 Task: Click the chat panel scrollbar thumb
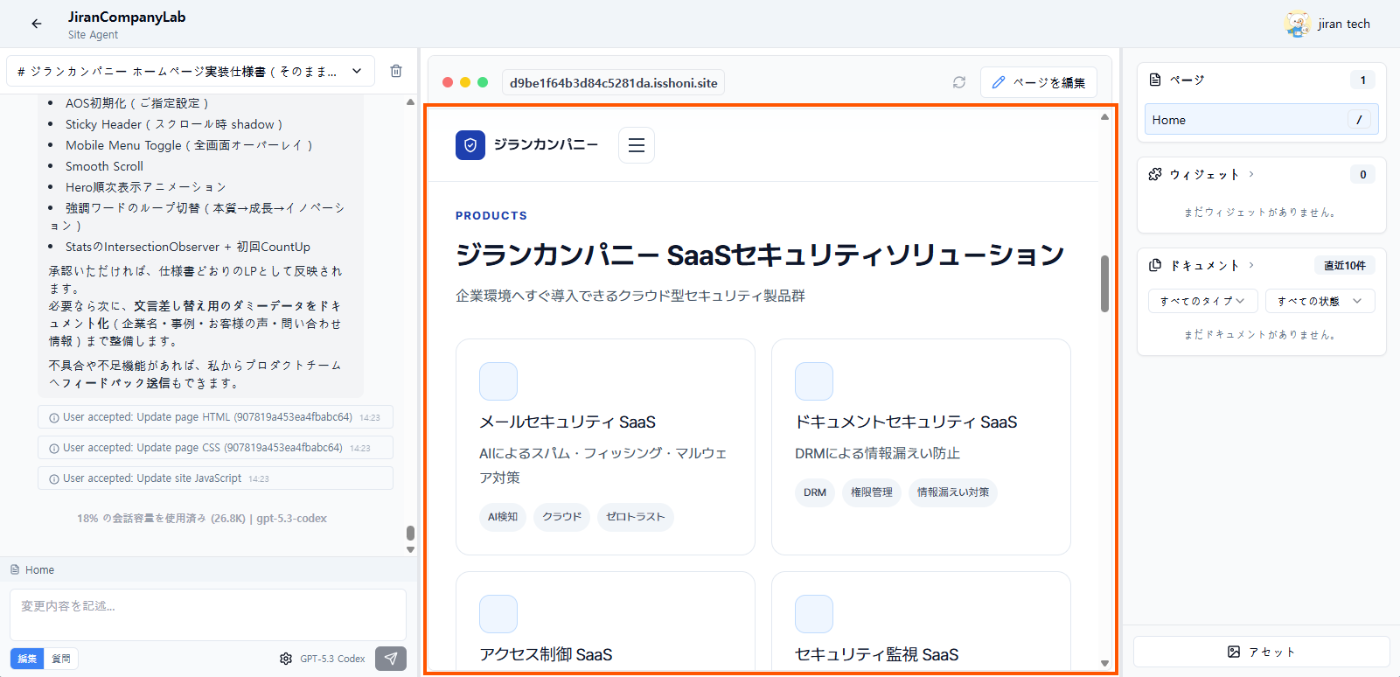pyautogui.click(x=410, y=533)
